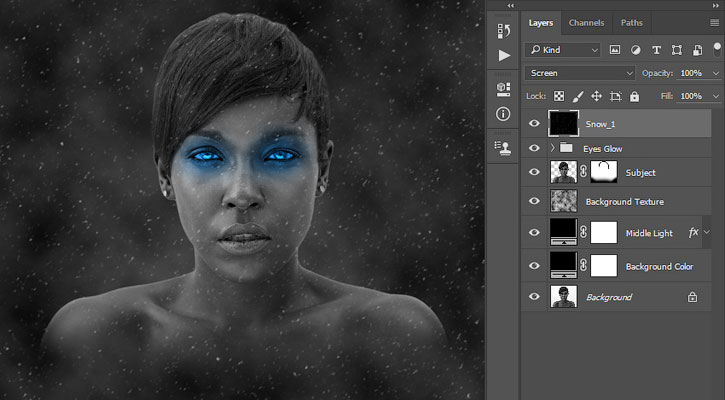Click the Middle Light fill color thumbnail
Viewport: 725px width, 400px height.
tap(564, 232)
